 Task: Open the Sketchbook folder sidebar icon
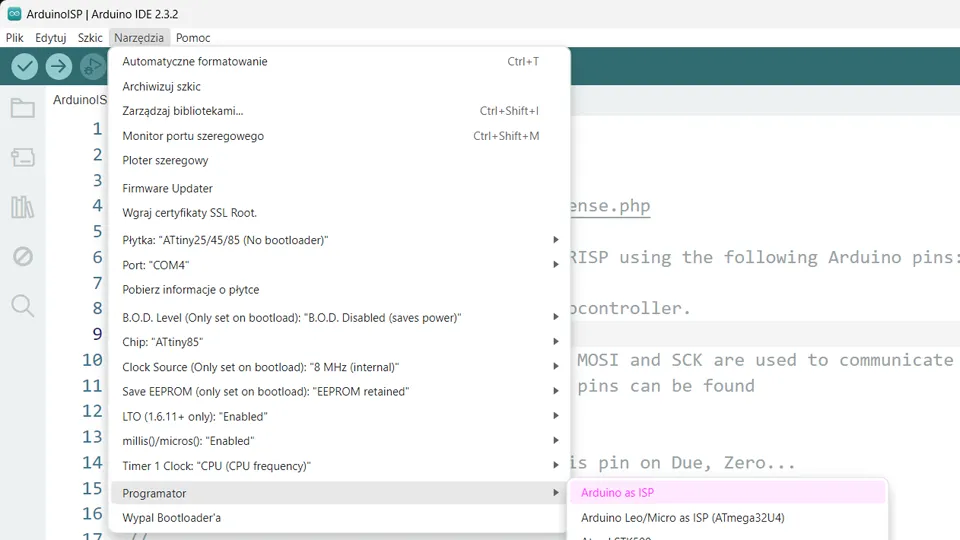tap(22, 108)
